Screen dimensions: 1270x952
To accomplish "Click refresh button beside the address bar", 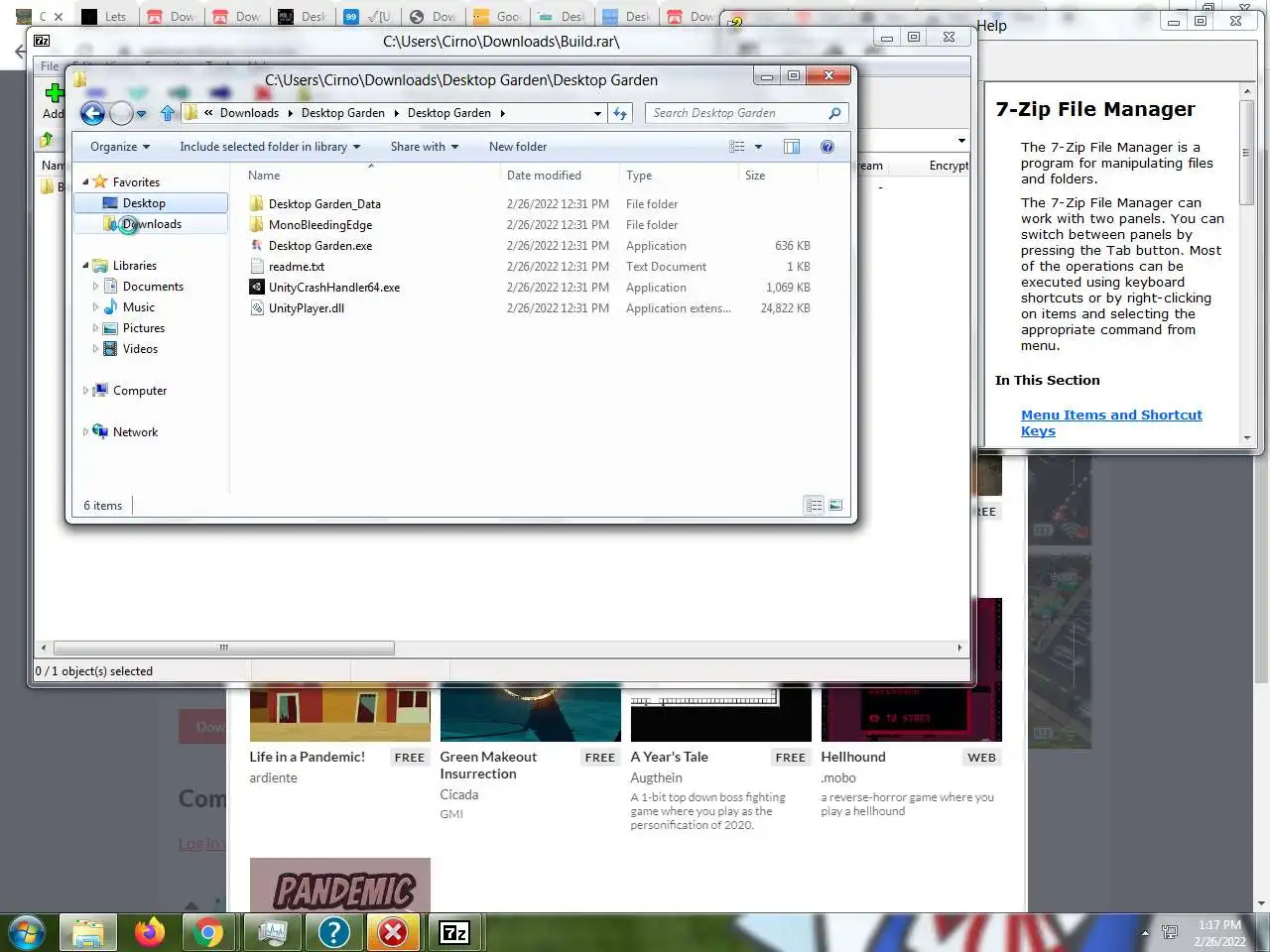I will (x=620, y=113).
